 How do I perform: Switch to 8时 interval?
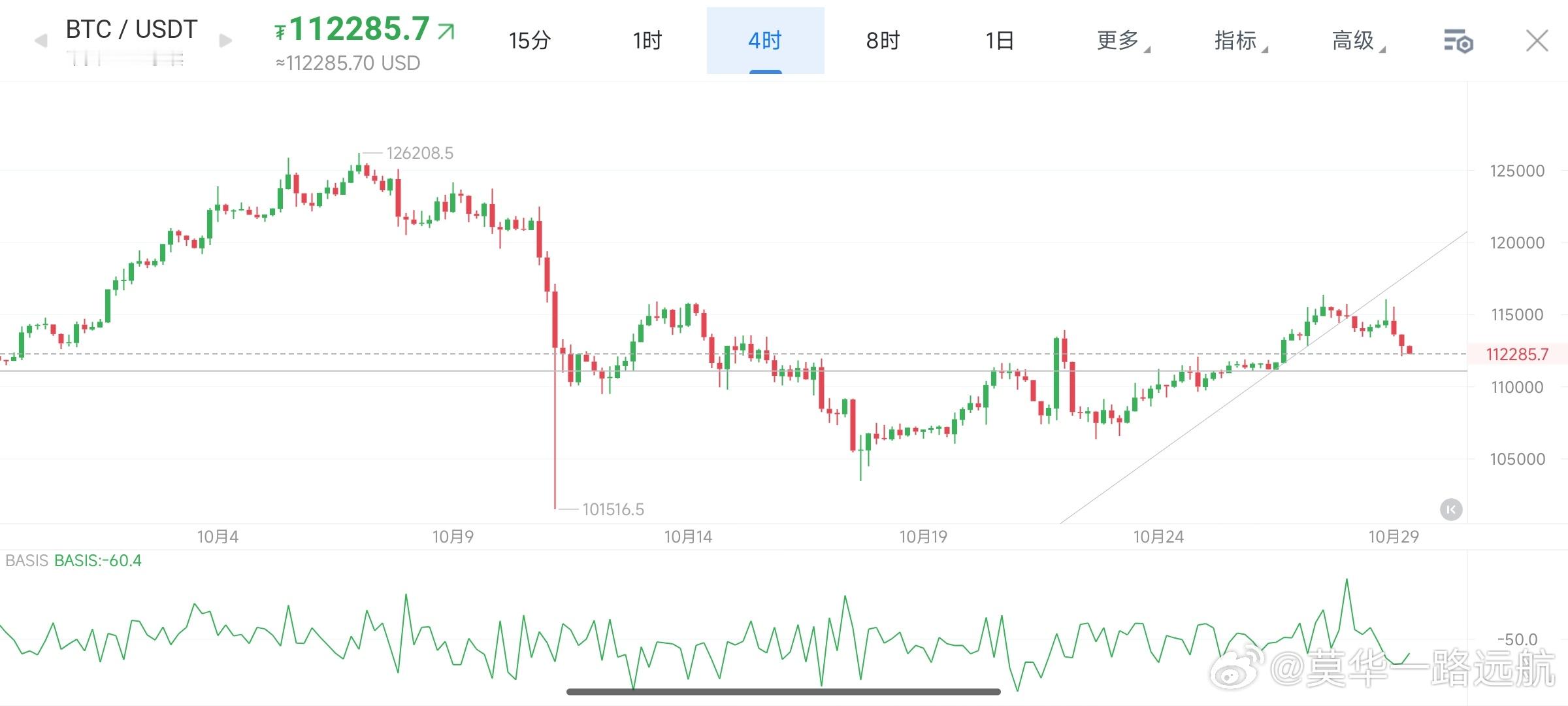(883, 41)
